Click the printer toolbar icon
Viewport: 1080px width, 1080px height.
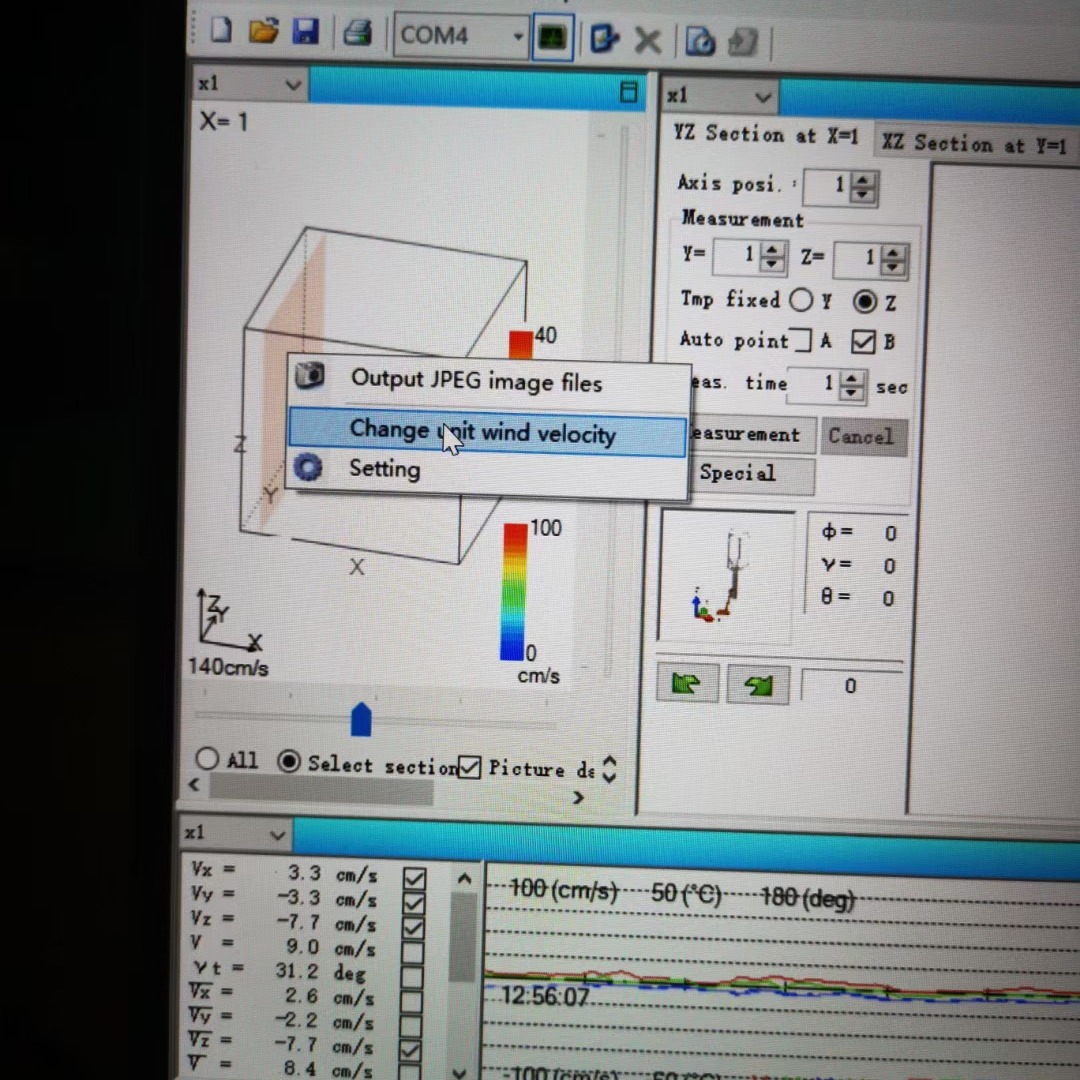coord(357,33)
